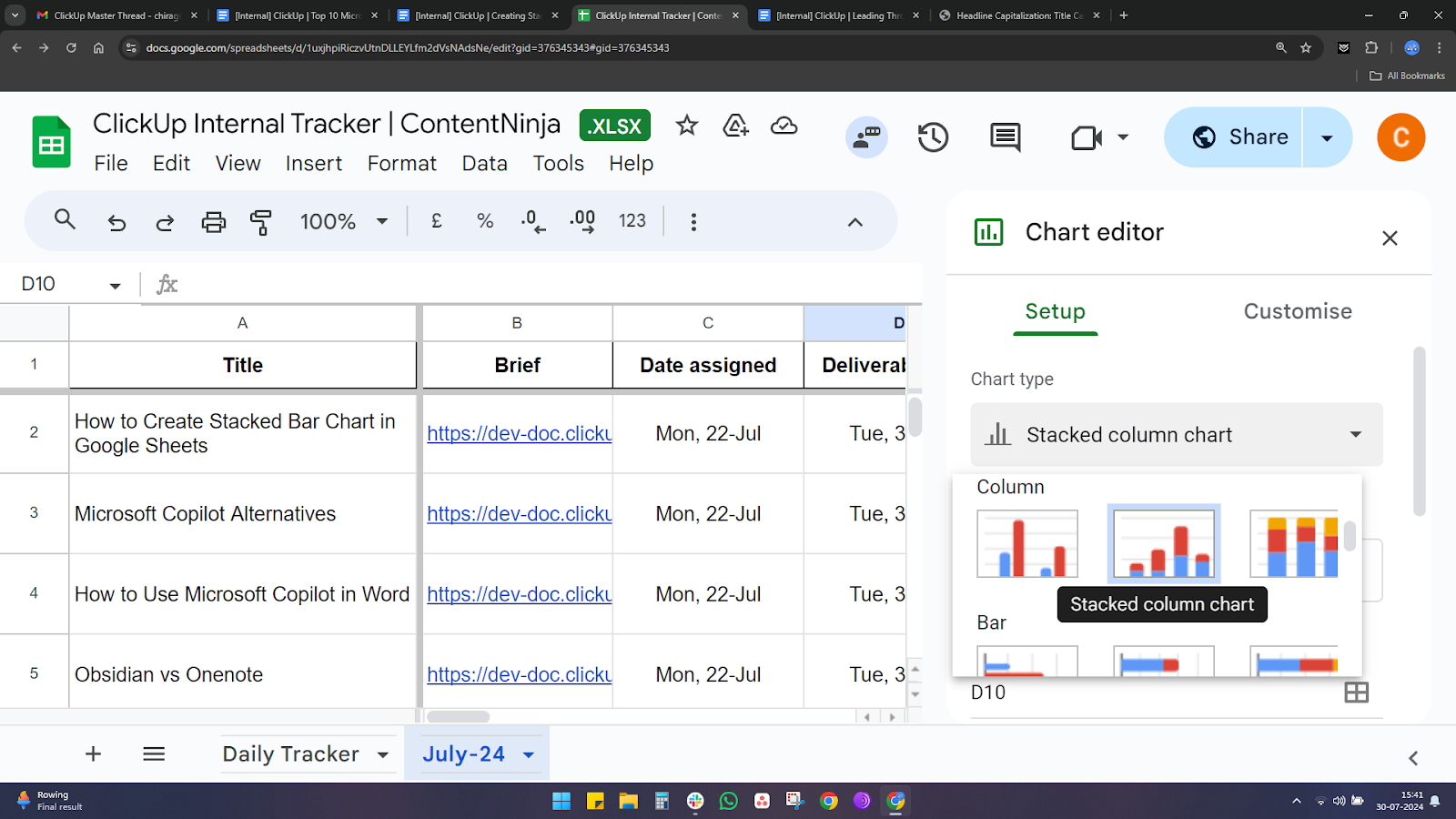Image resolution: width=1456 pixels, height=819 pixels.
Task: Click the move to Drive icon
Action: [735, 126]
